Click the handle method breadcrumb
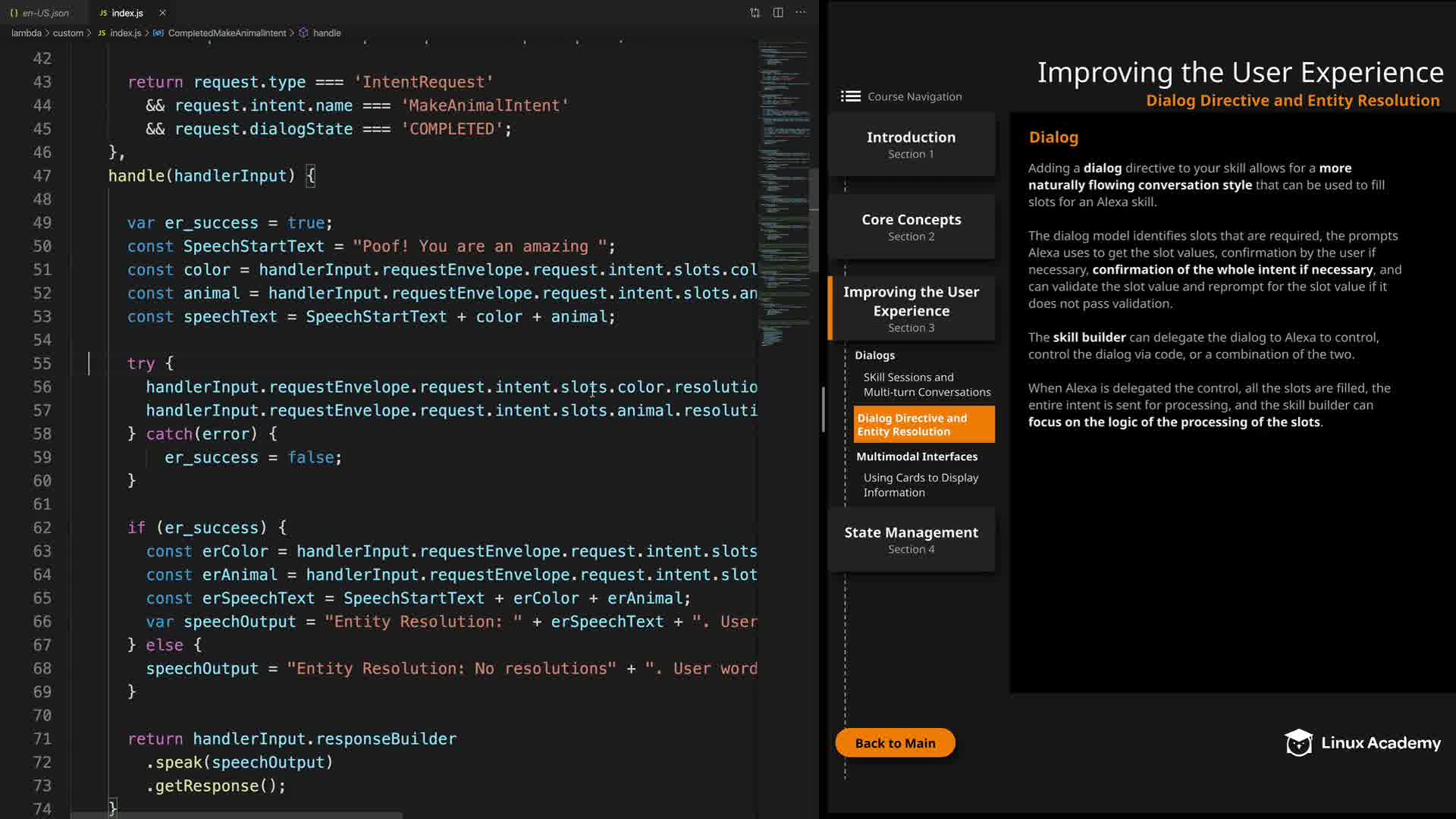Image resolution: width=1456 pixels, height=819 pixels. [326, 33]
